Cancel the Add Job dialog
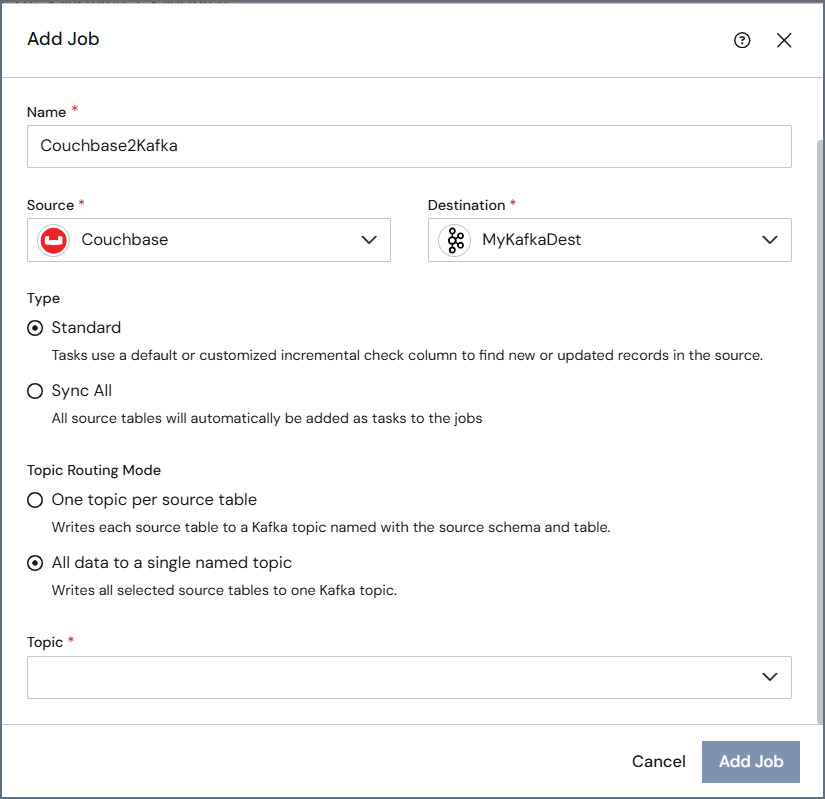 tap(659, 762)
